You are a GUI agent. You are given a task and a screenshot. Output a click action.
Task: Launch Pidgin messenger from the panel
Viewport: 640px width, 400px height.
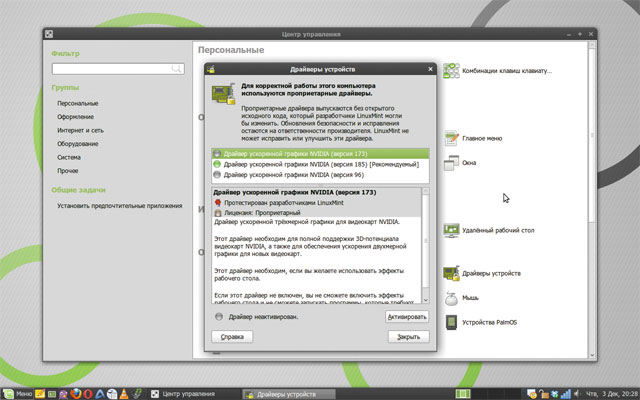(x=63, y=394)
